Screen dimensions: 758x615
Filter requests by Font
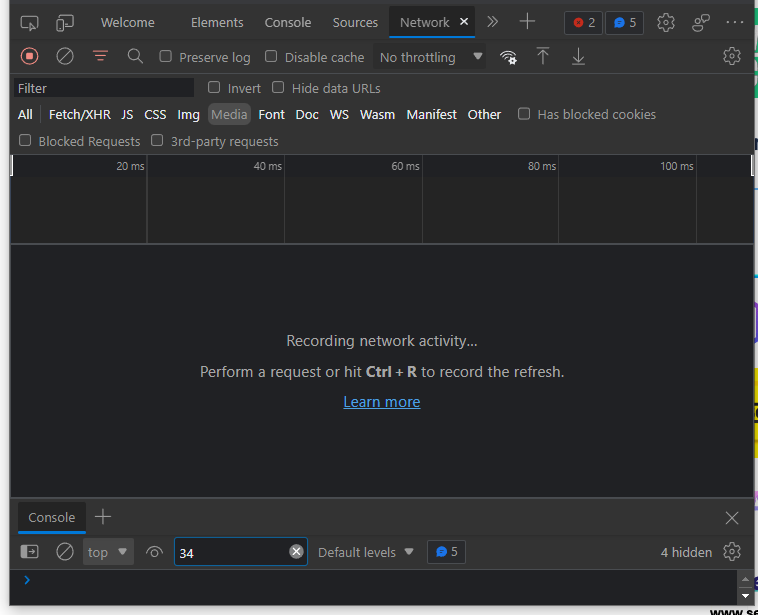point(271,115)
